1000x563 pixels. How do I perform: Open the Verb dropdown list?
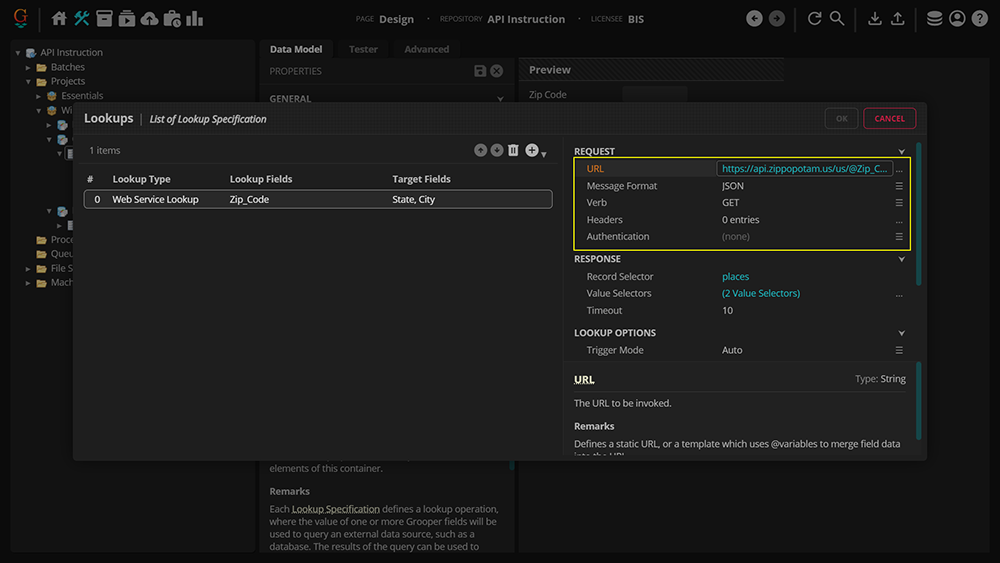pos(899,203)
